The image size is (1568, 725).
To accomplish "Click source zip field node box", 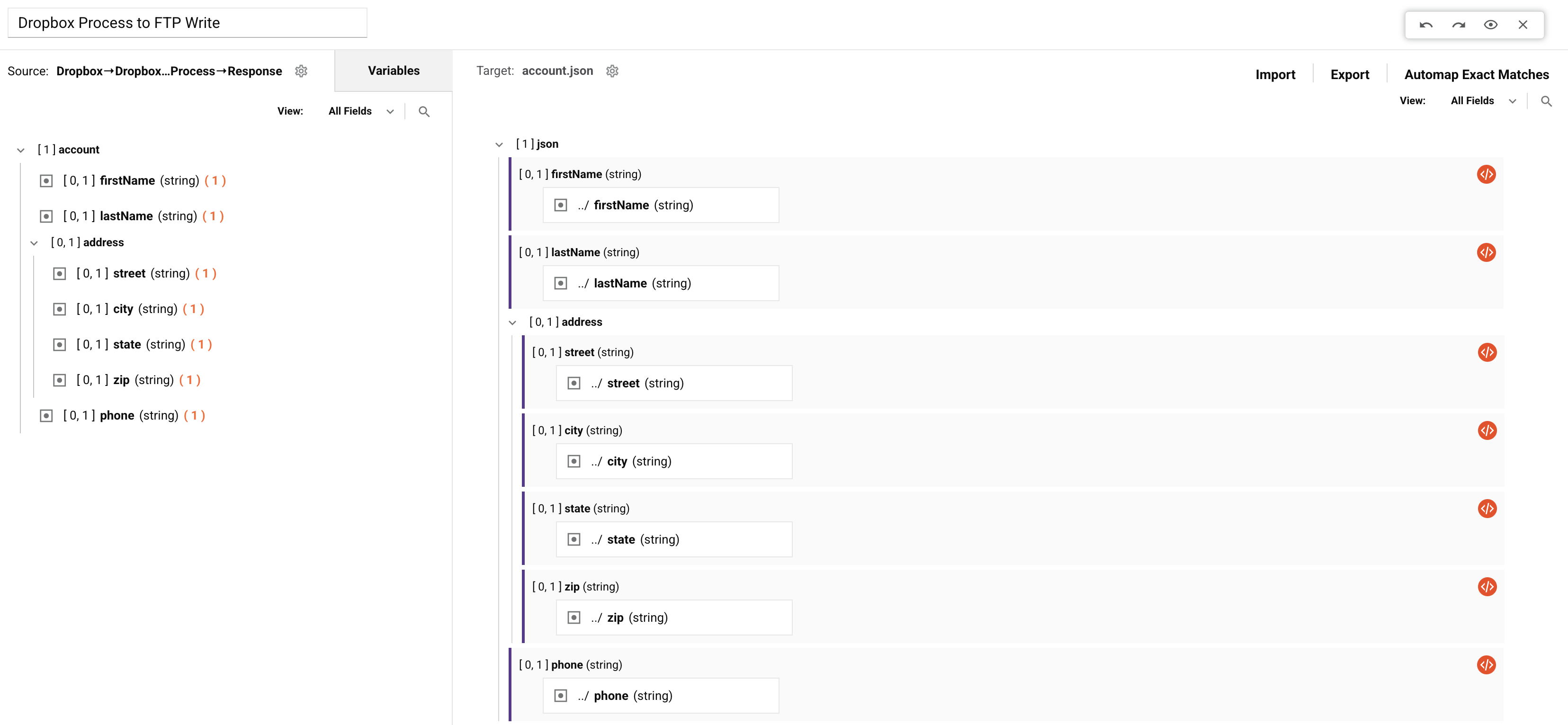I will pyautogui.click(x=60, y=380).
